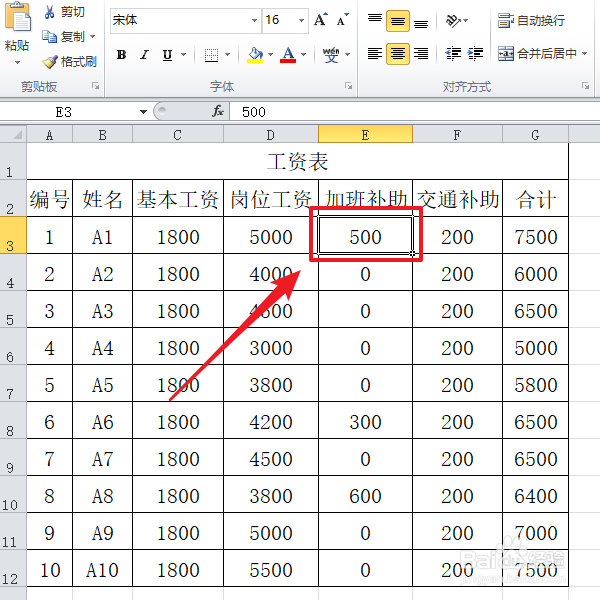Open the Name Box dropdown arrow
The image size is (600, 600).
point(143,112)
